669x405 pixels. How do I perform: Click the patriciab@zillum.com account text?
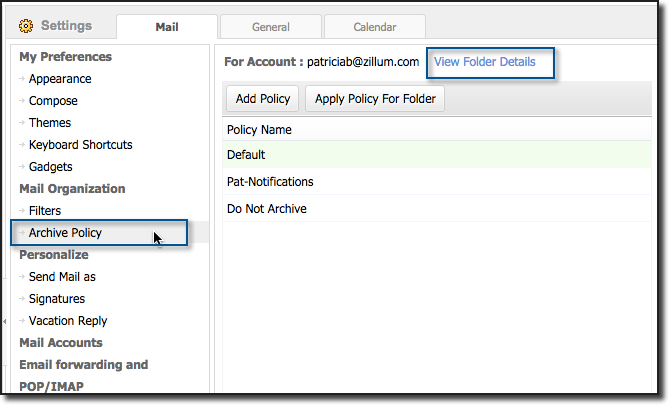[363, 62]
